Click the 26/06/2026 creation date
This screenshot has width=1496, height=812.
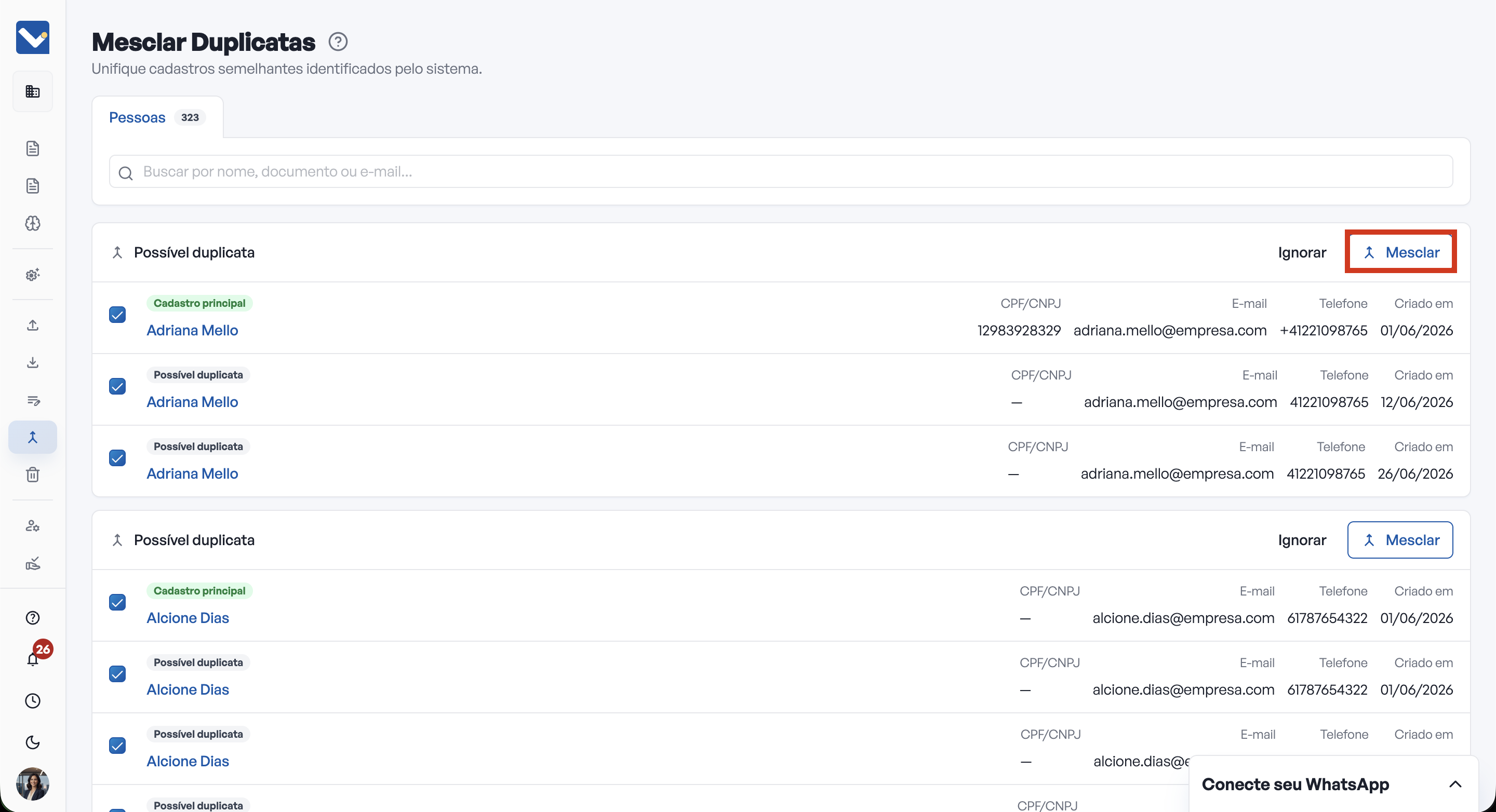1415,473
